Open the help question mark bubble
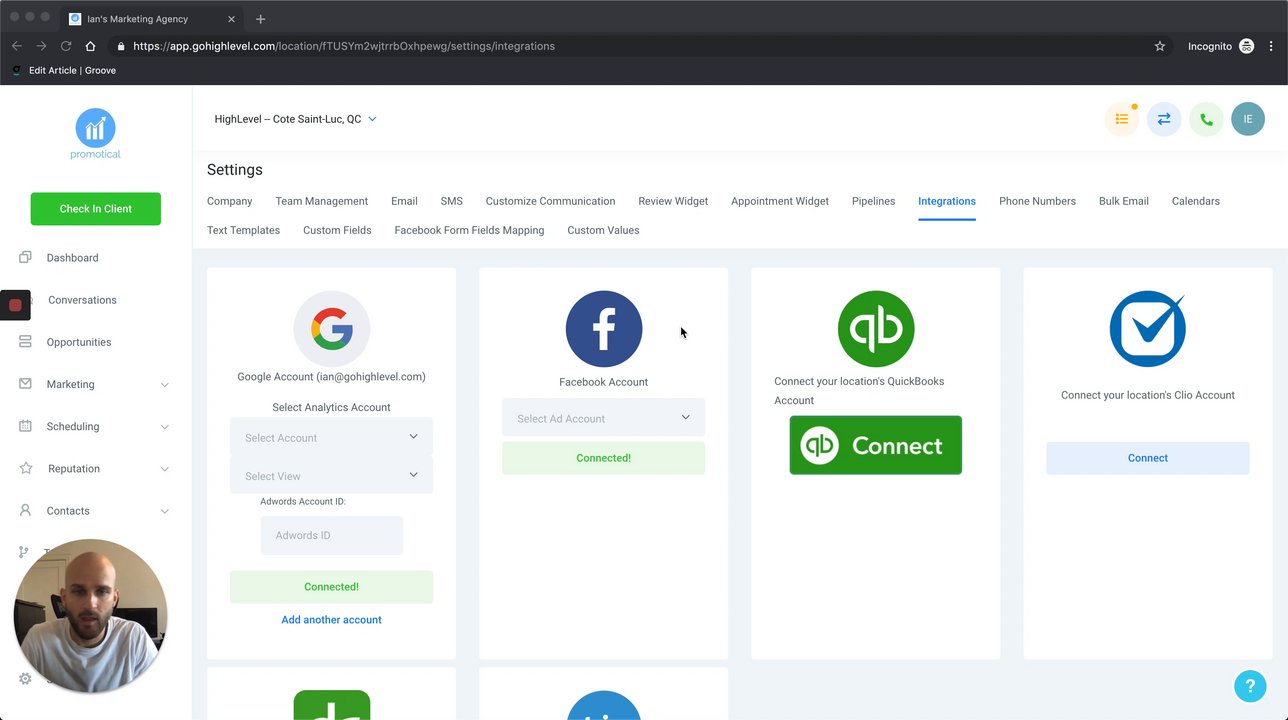Screen dimensions: 1288x720 pos(1250,686)
